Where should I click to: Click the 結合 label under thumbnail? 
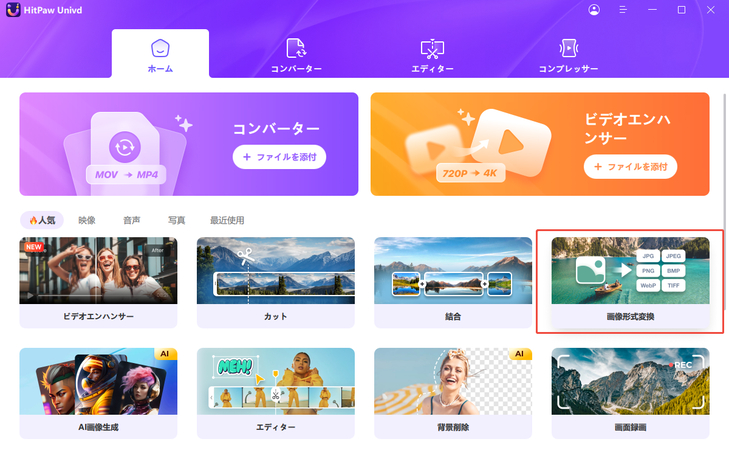click(x=453, y=317)
